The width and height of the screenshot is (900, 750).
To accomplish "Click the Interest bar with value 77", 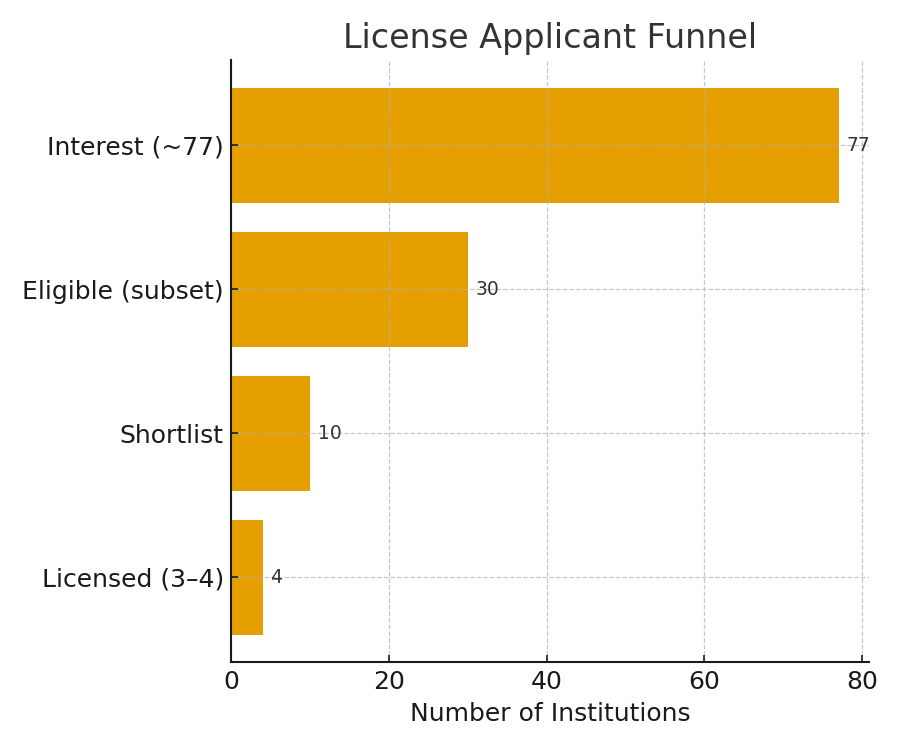I will tap(535, 145).
